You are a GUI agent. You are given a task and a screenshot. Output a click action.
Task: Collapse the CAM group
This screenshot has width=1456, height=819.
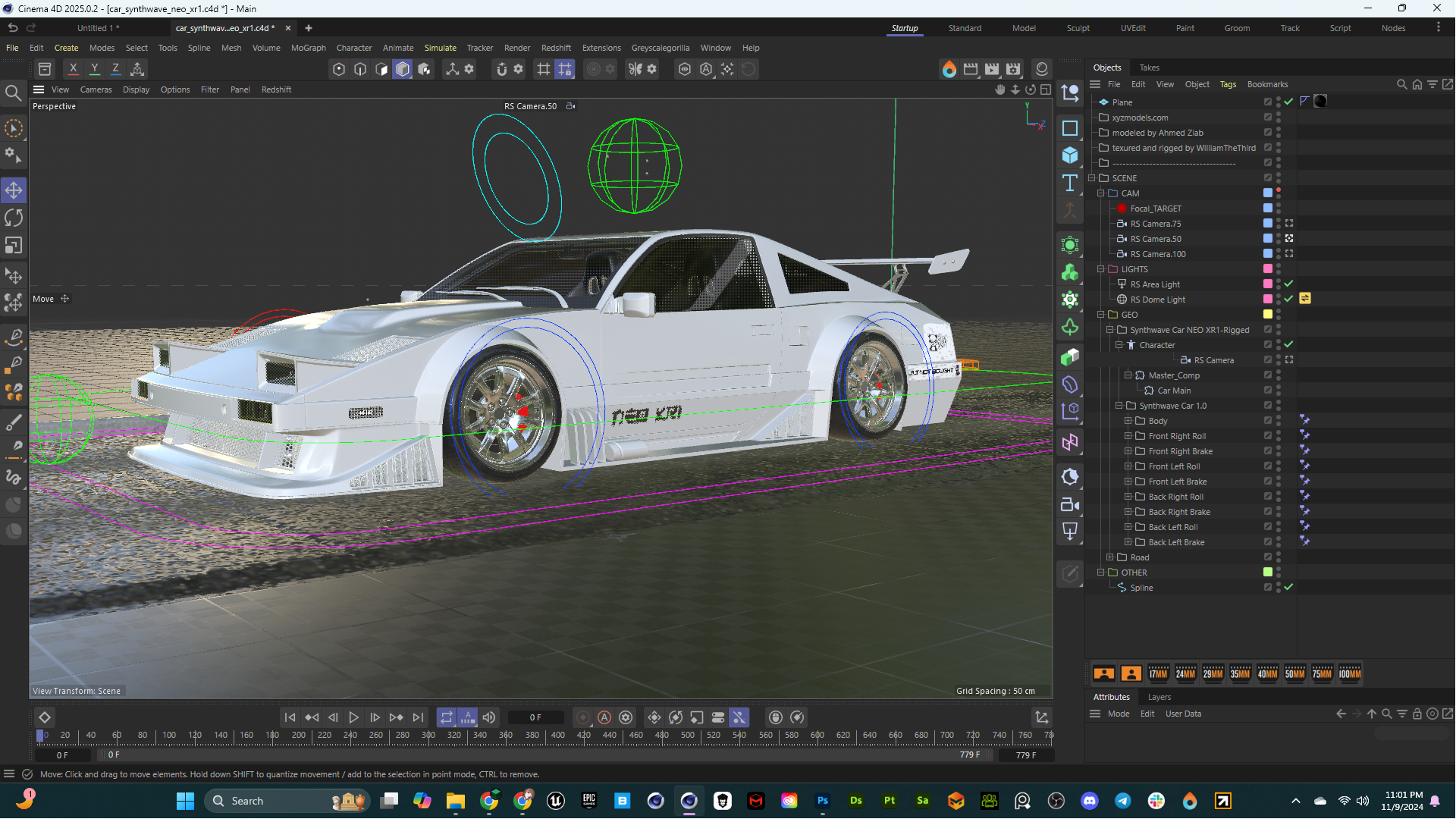1100,193
